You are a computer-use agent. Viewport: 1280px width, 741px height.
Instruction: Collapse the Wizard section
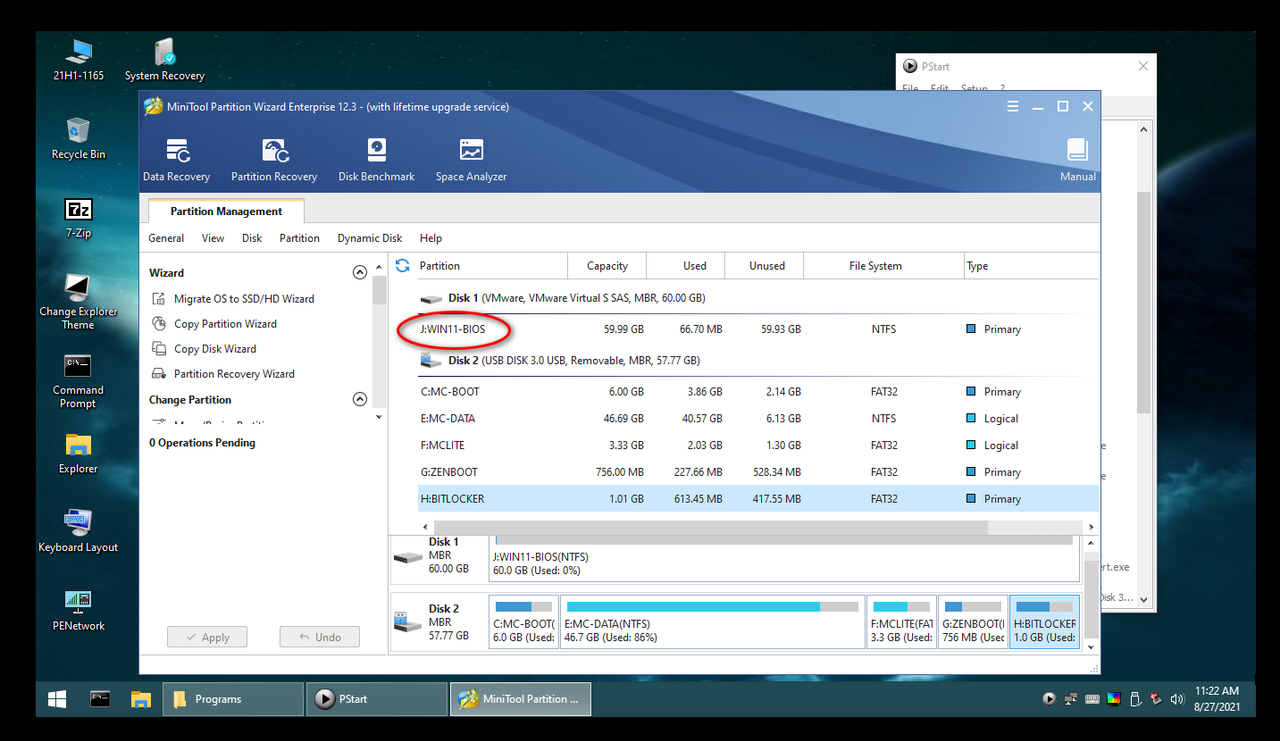[x=360, y=273]
